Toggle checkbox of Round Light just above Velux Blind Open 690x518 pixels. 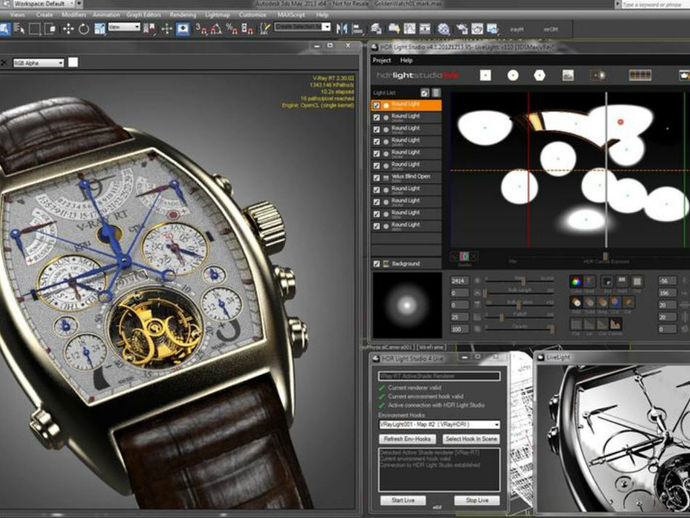[x=377, y=165]
